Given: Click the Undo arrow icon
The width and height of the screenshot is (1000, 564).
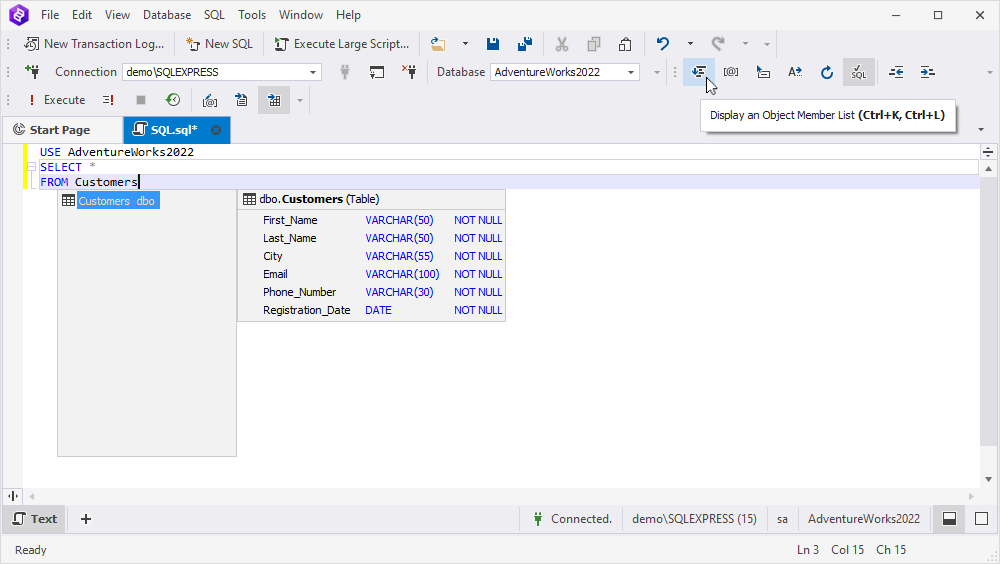Looking at the screenshot, I should point(663,44).
